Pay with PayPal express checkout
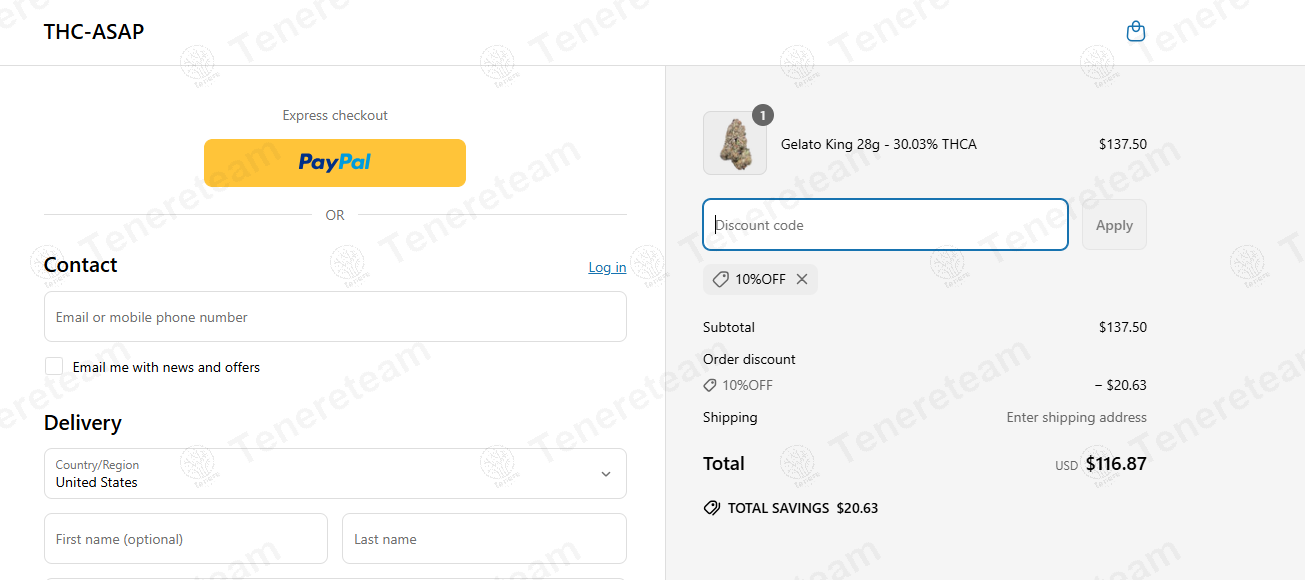1305x580 pixels. click(335, 162)
